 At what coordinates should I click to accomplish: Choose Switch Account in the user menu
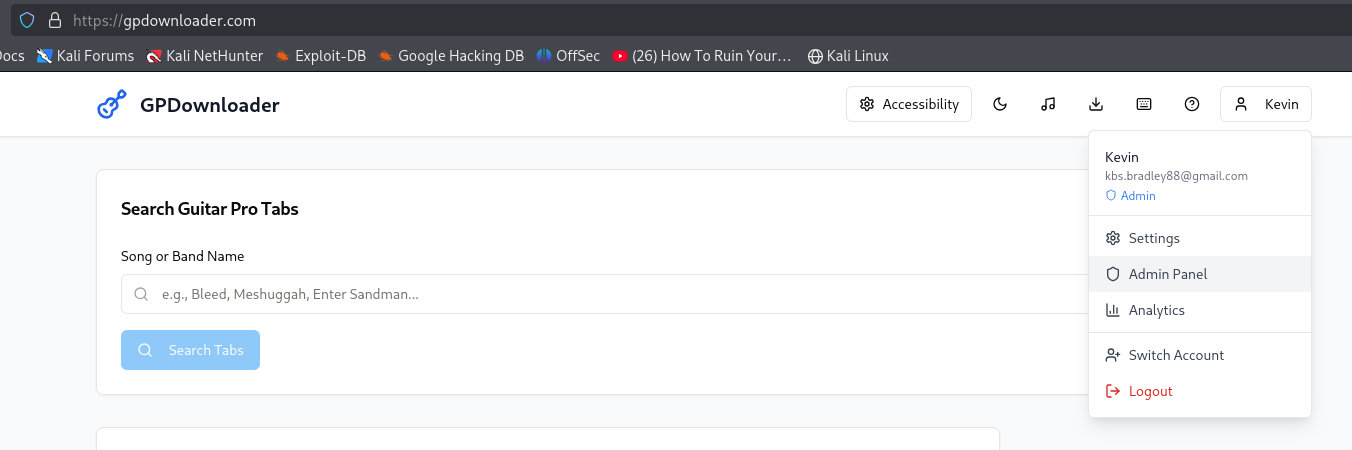point(1175,355)
